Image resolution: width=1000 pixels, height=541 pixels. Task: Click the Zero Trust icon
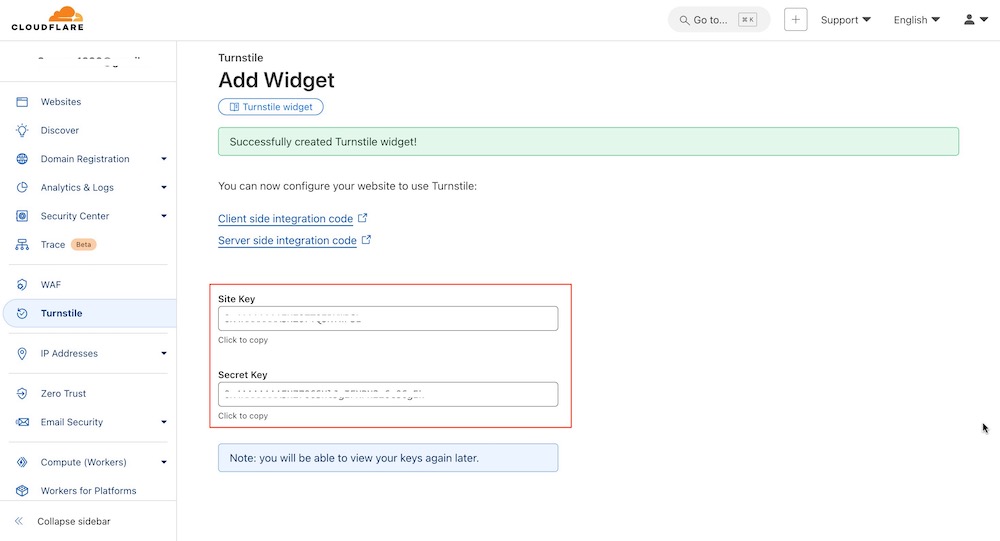[x=22, y=394]
